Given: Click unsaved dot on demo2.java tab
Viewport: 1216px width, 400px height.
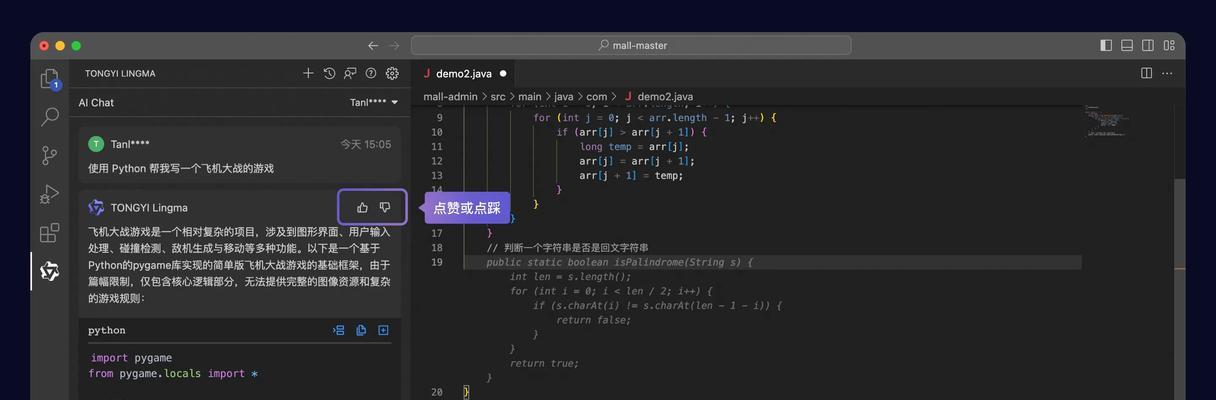Looking at the screenshot, I should [x=503, y=73].
